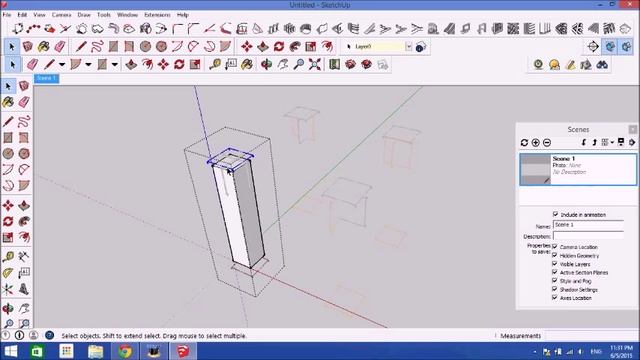Click the Show Details icon in Scenes panel
Viewport: 640px width, 360px height.
pyautogui.click(x=621, y=142)
